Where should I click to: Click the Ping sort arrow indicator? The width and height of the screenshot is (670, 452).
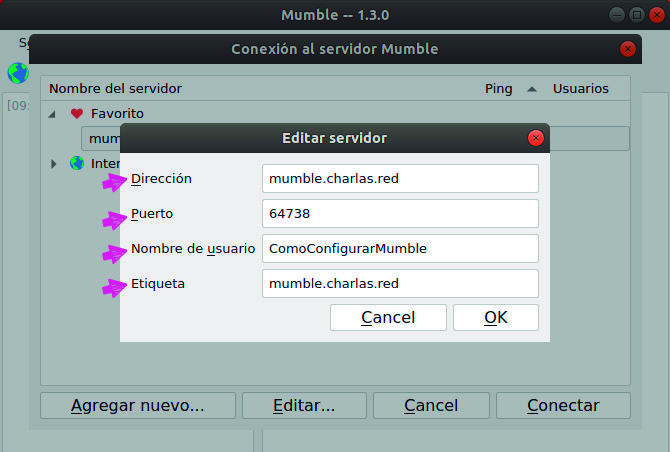532,89
